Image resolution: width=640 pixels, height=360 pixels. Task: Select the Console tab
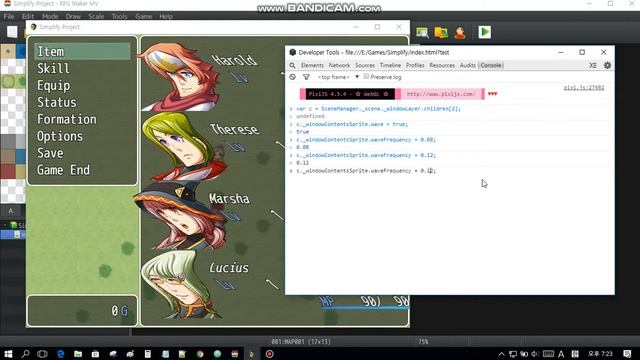coord(491,65)
